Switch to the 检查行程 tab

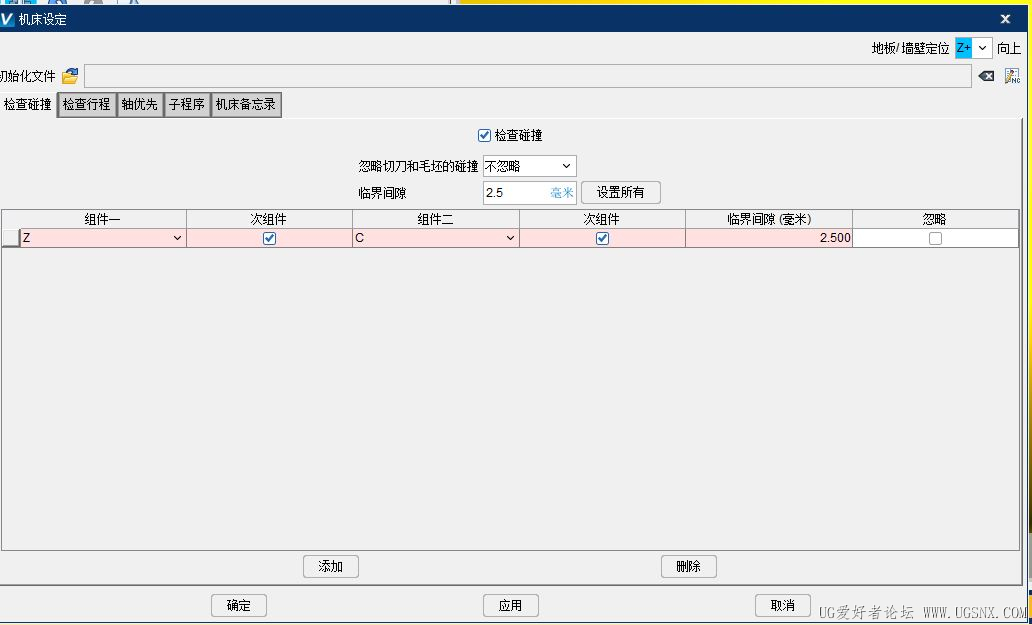(87, 104)
